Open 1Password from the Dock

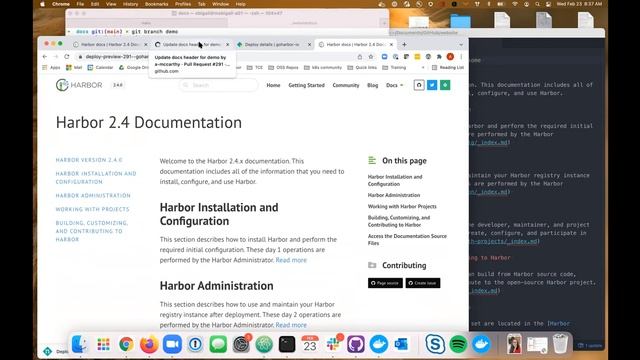(195, 344)
